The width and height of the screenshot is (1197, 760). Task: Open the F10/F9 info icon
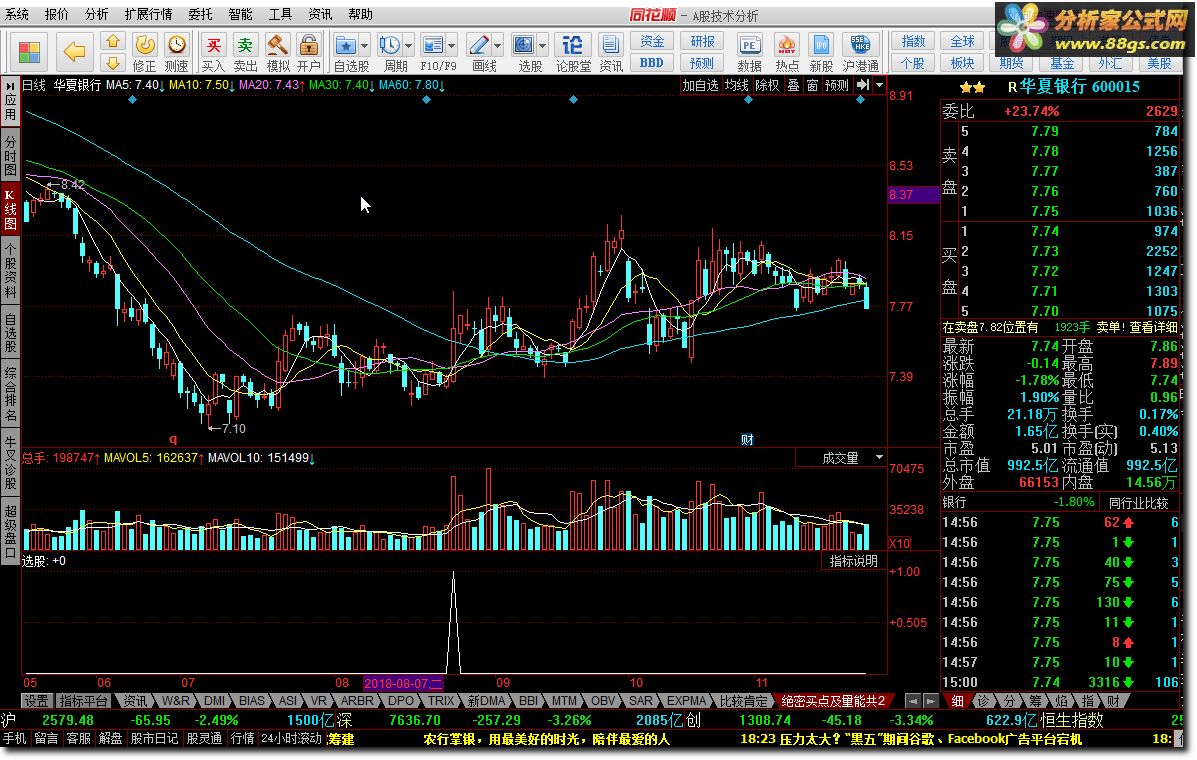[433, 45]
